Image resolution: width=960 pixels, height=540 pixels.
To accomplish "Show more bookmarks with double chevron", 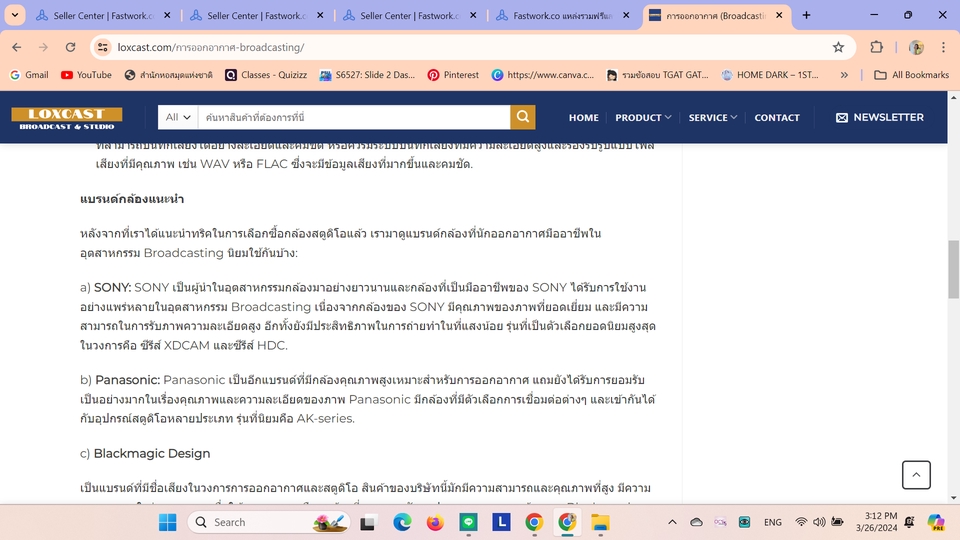I will click(x=844, y=75).
